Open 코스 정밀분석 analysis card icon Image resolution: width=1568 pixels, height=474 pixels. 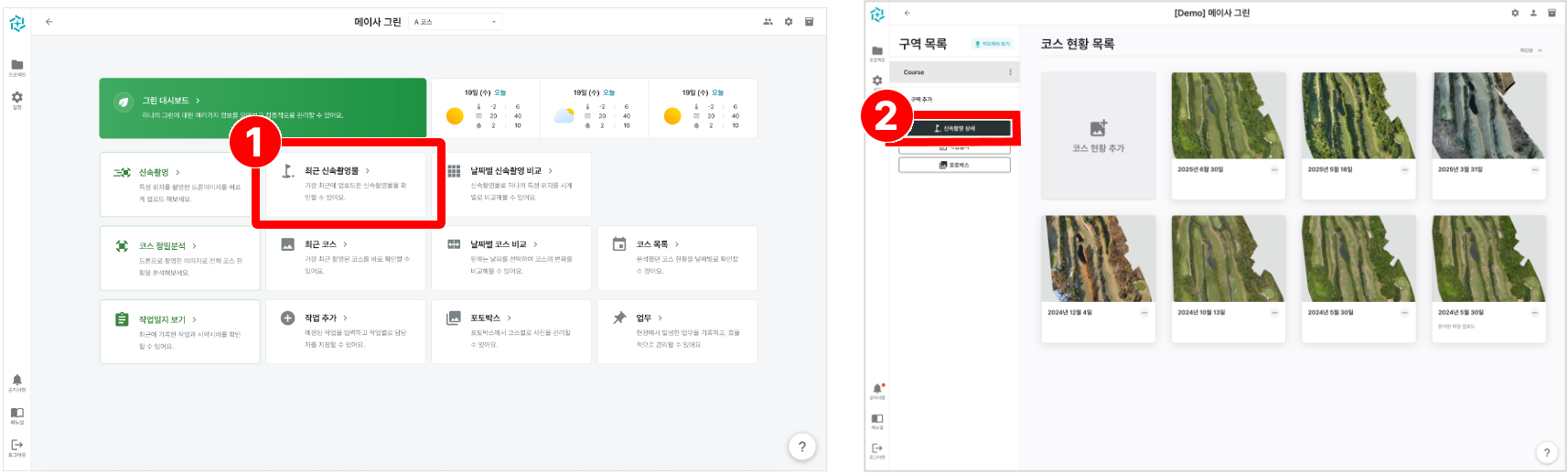pyautogui.click(x=122, y=246)
